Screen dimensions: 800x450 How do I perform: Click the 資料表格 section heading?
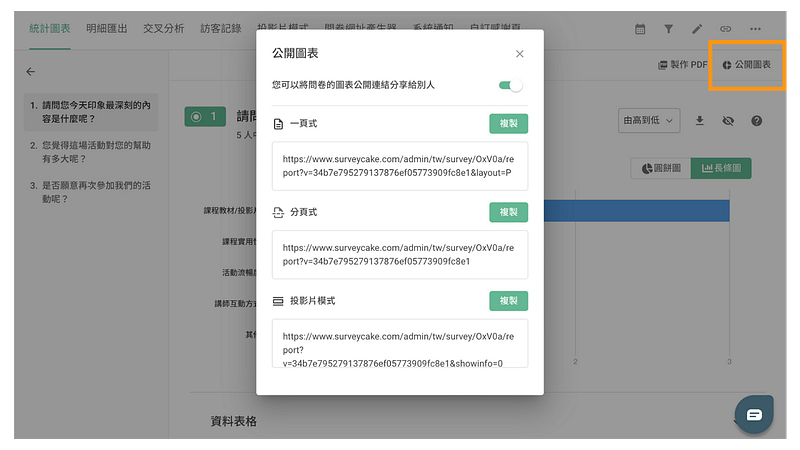pyautogui.click(x=234, y=421)
